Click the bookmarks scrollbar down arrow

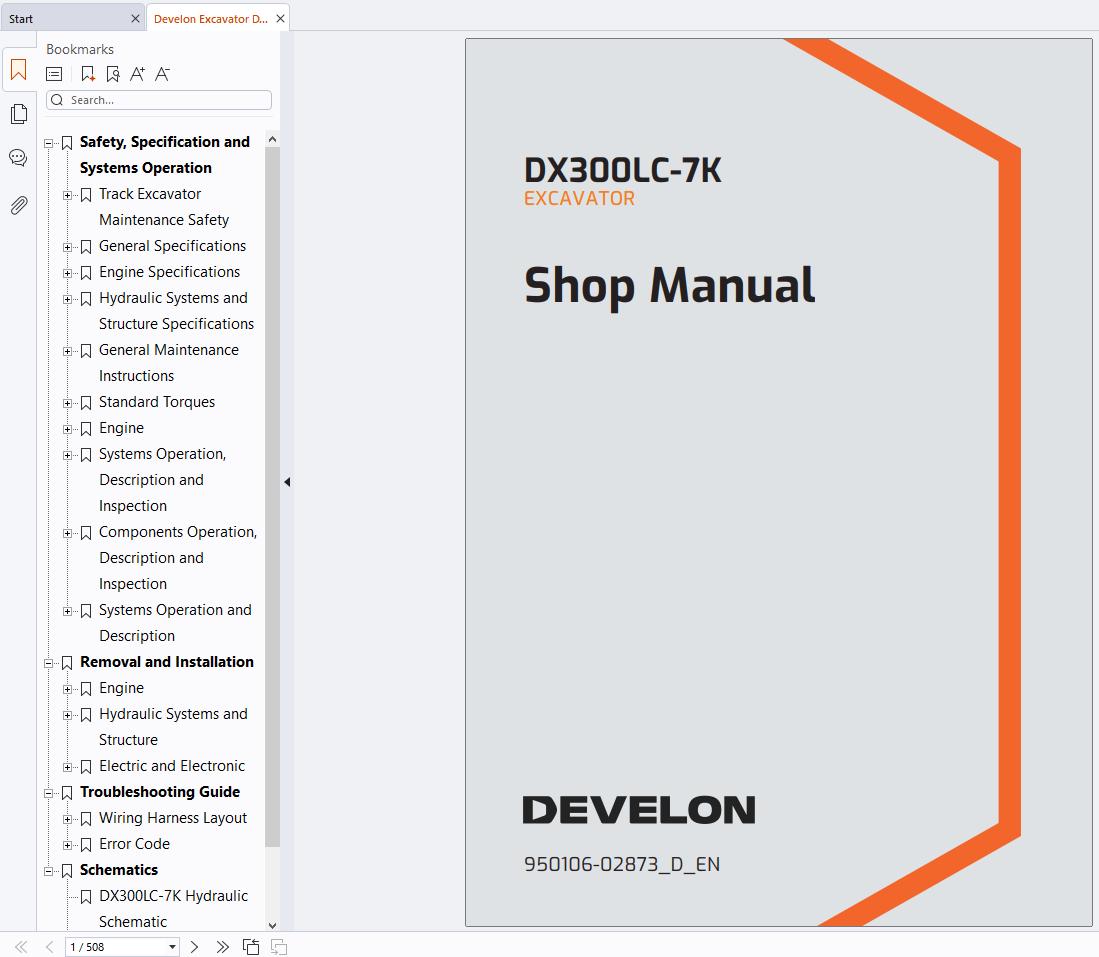pos(273,925)
